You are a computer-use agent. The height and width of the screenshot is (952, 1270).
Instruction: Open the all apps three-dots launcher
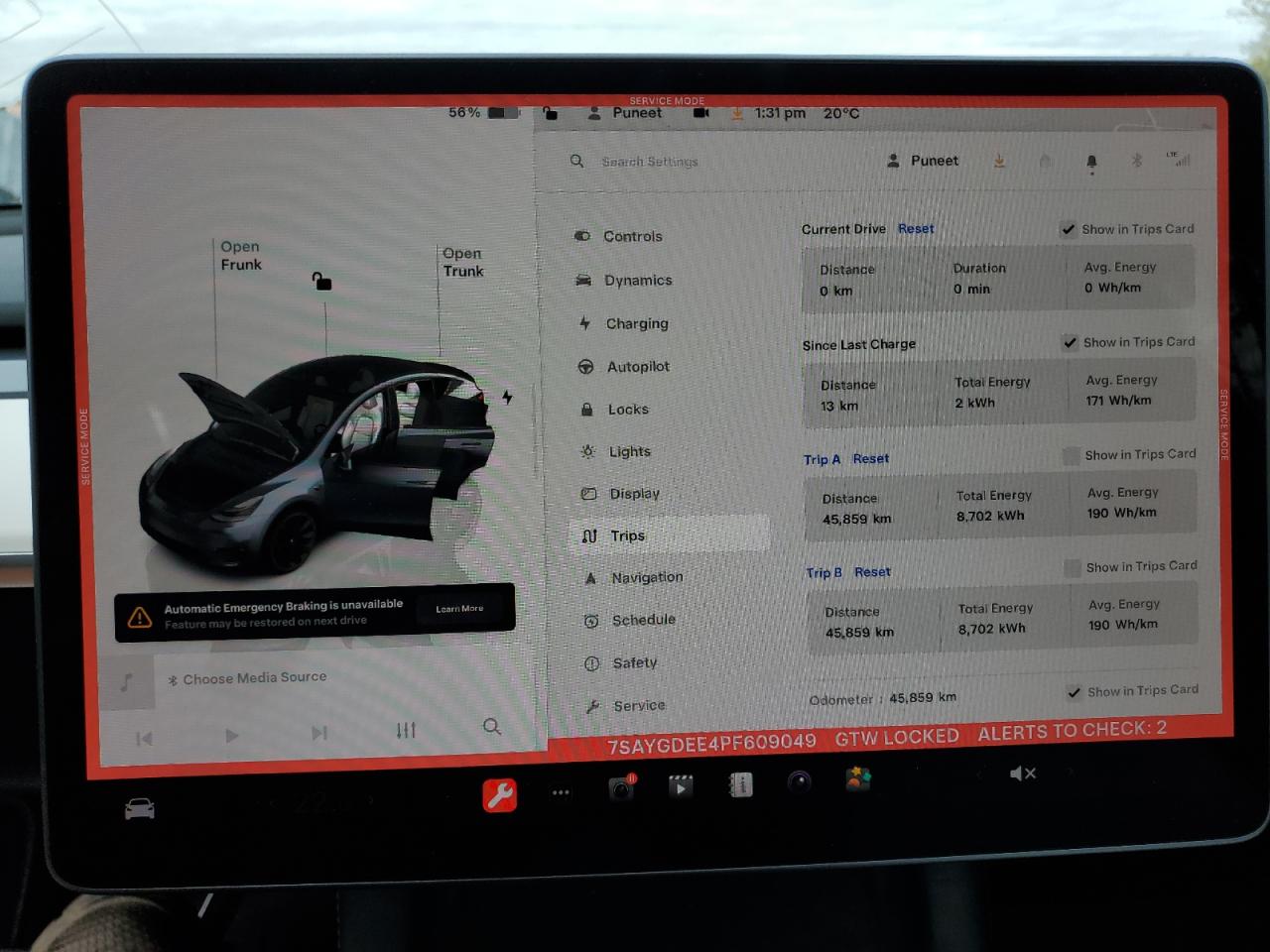(x=561, y=792)
